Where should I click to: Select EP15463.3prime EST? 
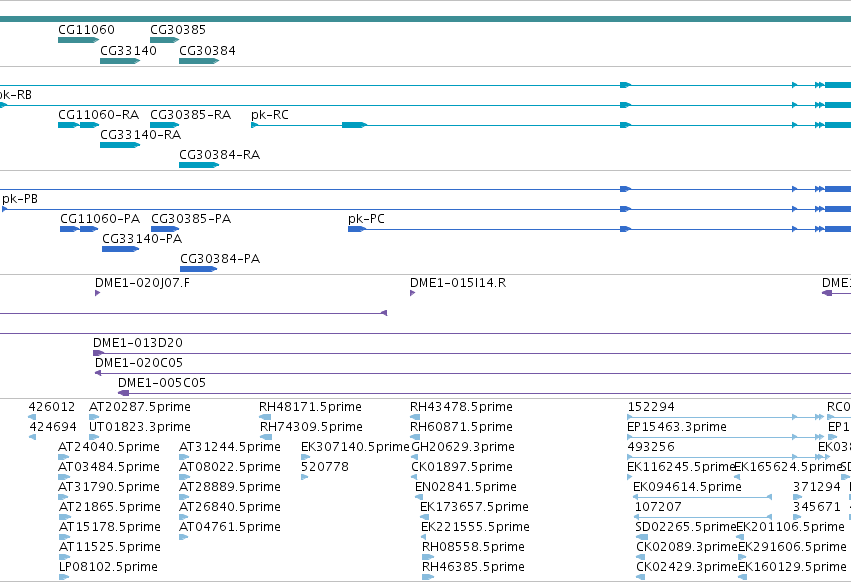click(x=726, y=437)
